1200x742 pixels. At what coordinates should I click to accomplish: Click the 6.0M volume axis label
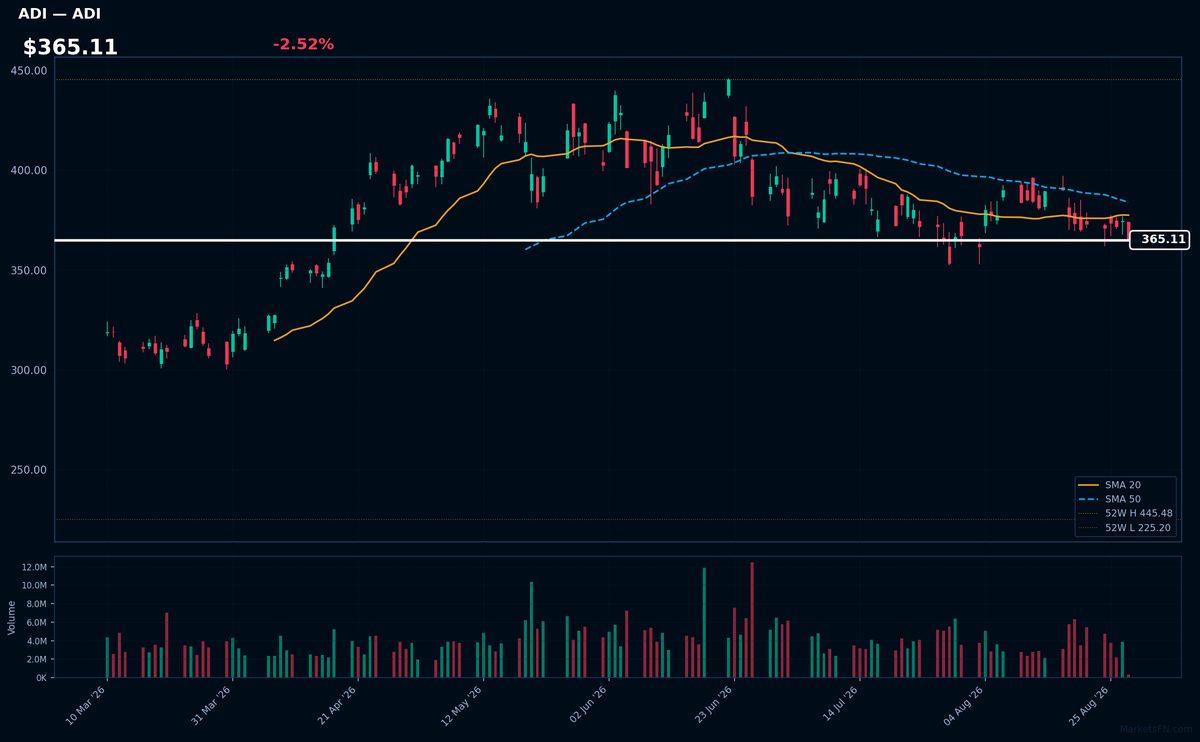point(36,623)
